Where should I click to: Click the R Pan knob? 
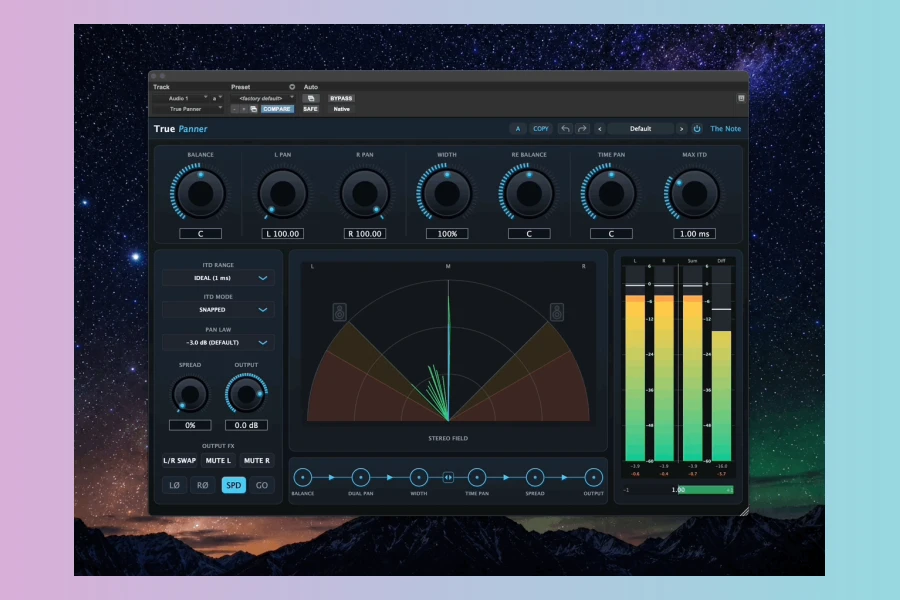click(x=364, y=193)
